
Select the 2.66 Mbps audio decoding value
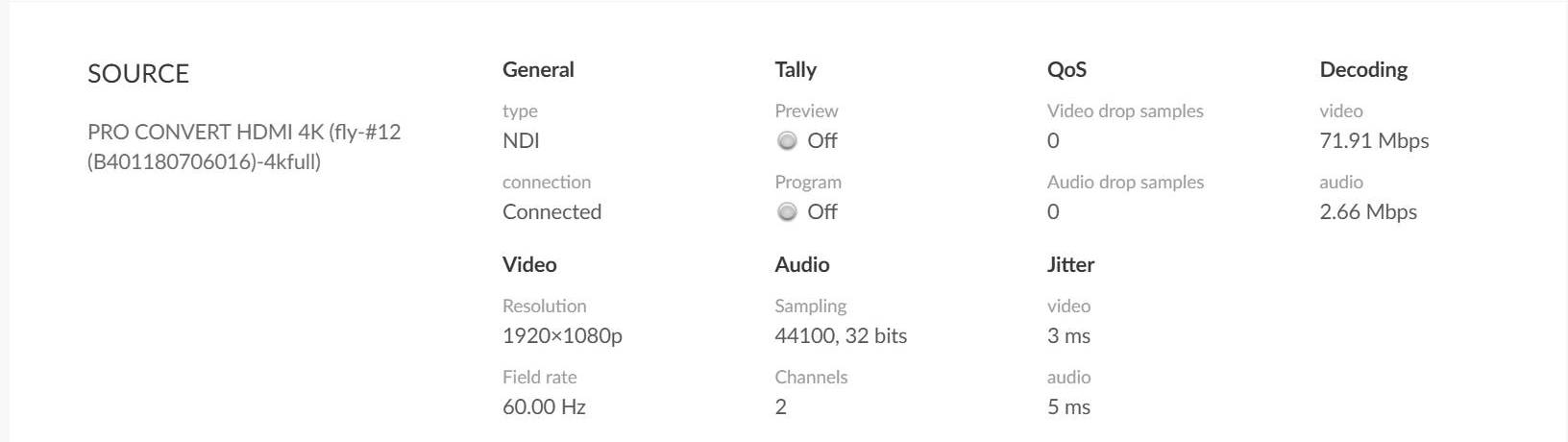1368,212
